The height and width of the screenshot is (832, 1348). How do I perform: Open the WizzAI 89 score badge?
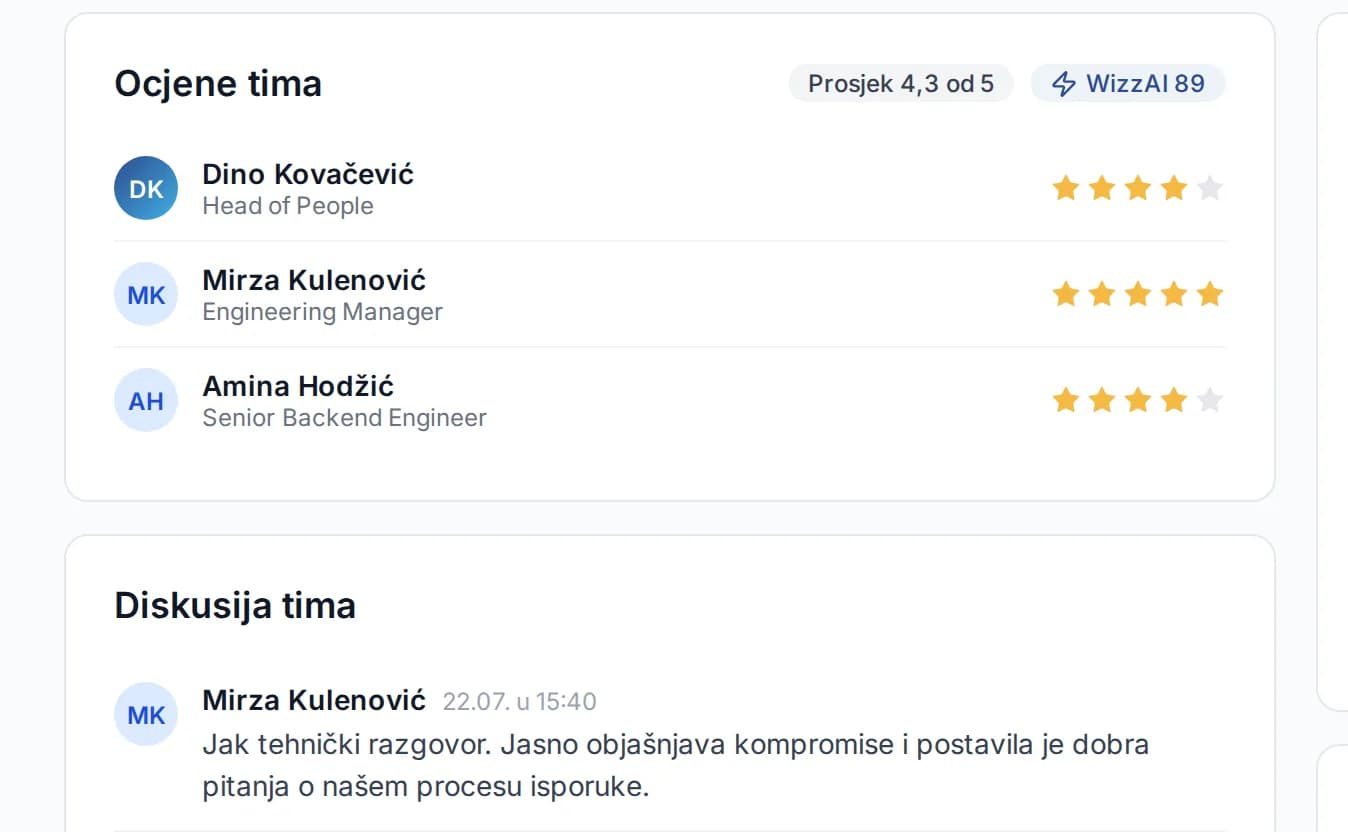pyautogui.click(x=1128, y=83)
